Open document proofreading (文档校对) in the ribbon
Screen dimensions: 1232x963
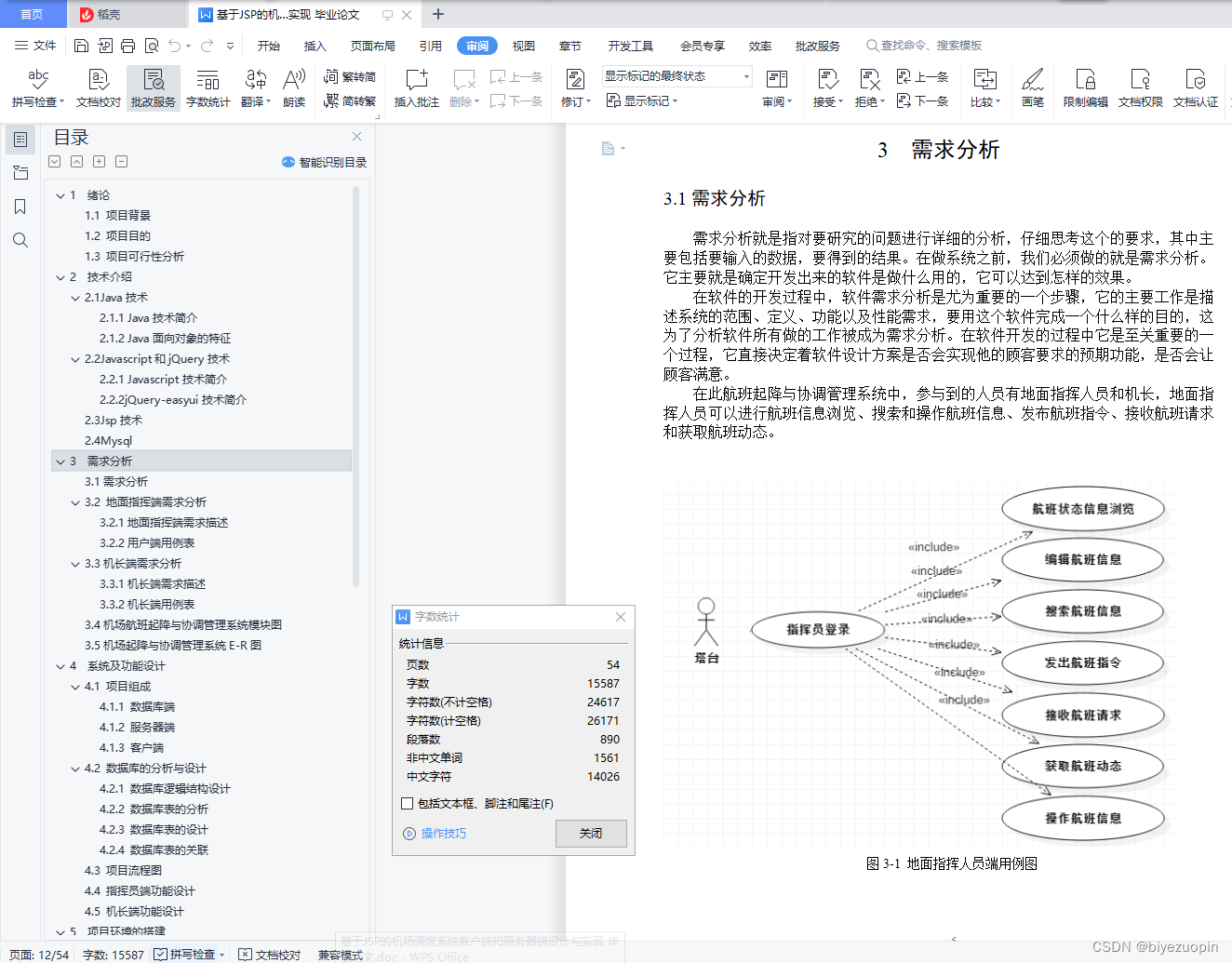point(99,88)
